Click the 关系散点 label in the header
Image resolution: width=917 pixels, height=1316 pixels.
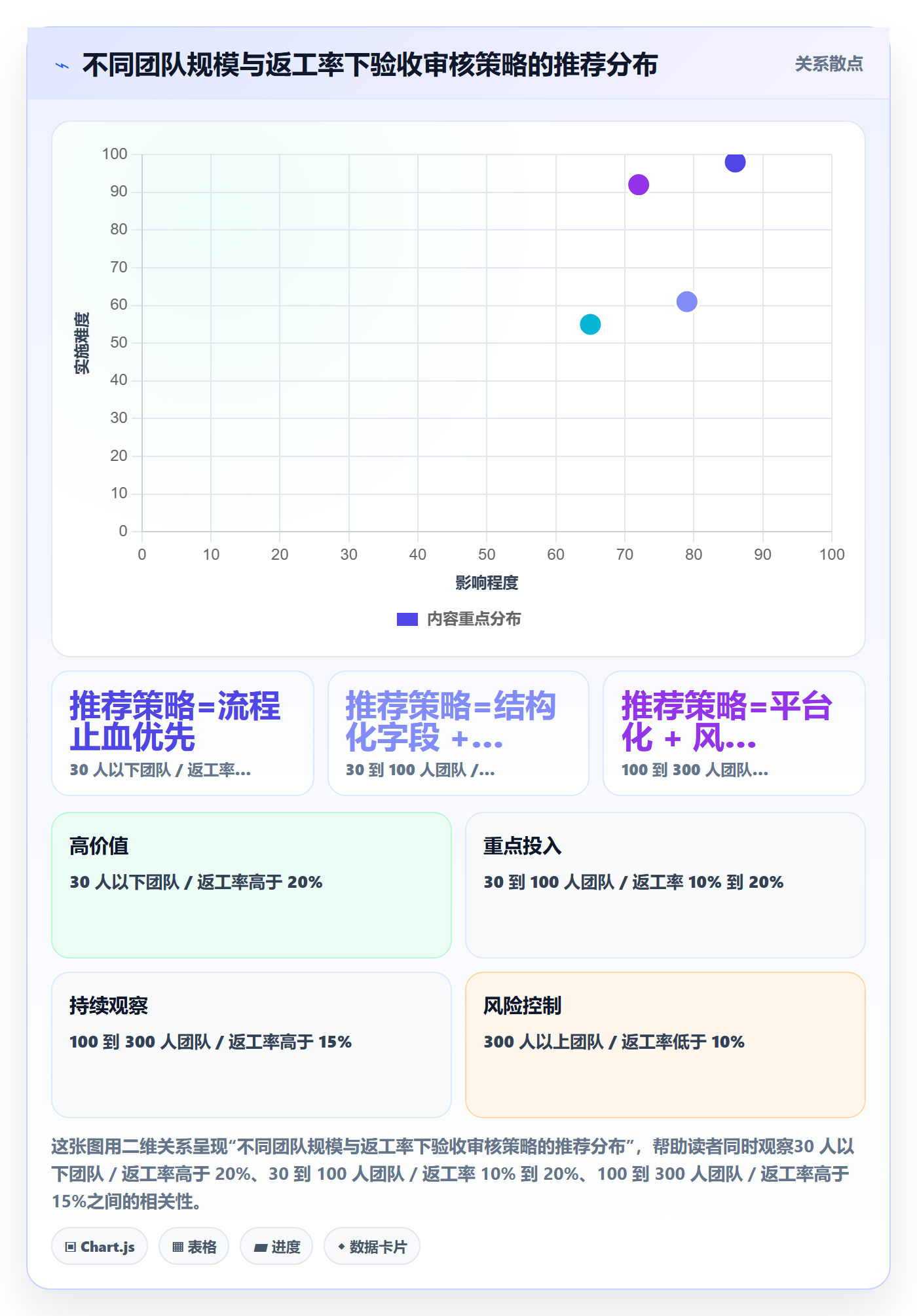click(829, 64)
